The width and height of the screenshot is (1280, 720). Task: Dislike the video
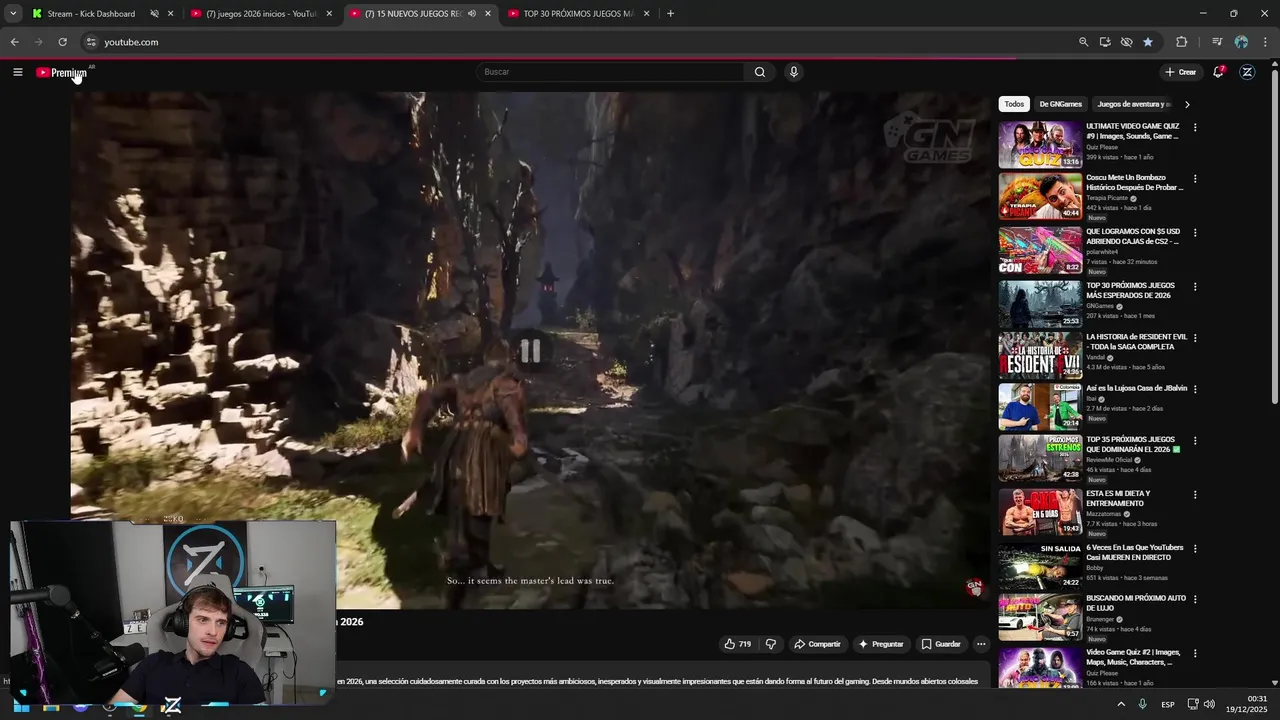[x=770, y=644]
